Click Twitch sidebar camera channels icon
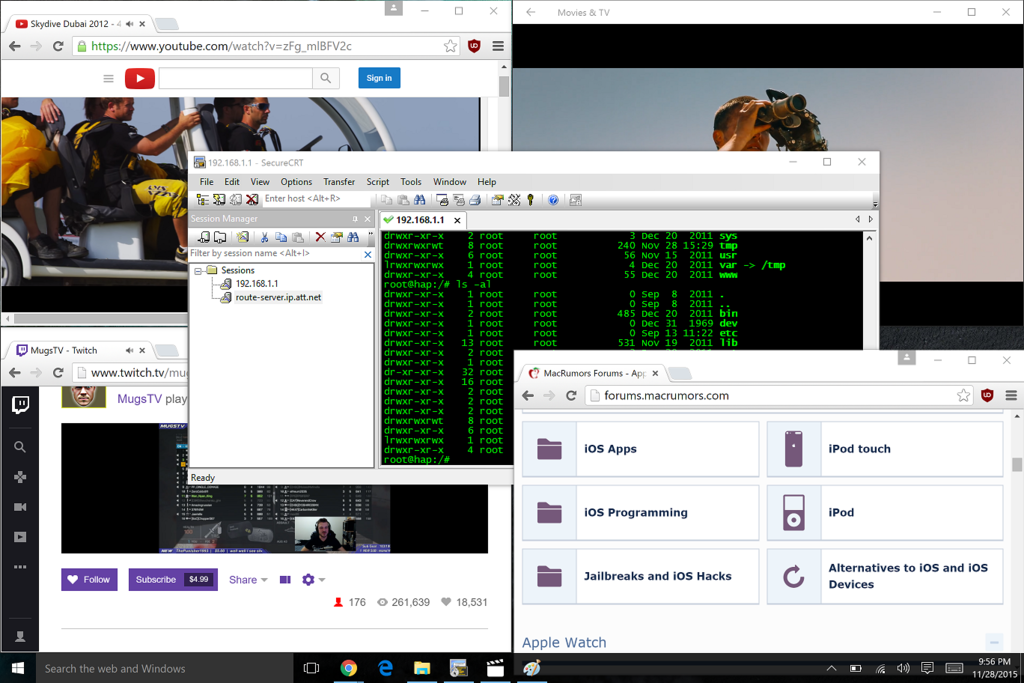This screenshot has height=683, width=1024. pos(20,507)
